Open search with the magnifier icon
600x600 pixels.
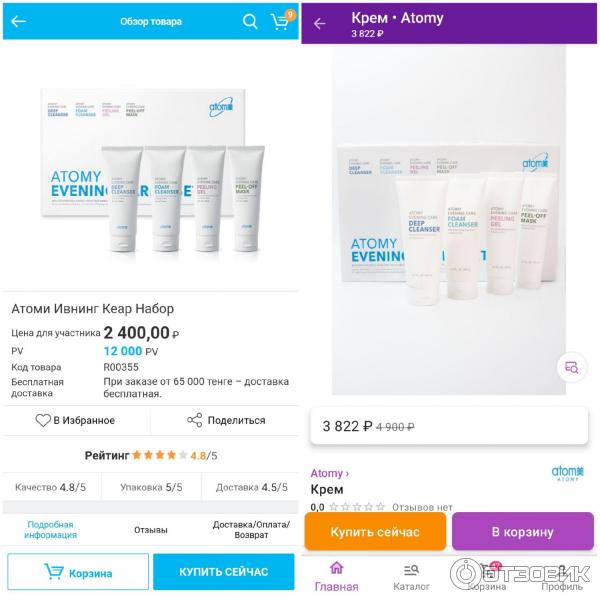(x=250, y=21)
